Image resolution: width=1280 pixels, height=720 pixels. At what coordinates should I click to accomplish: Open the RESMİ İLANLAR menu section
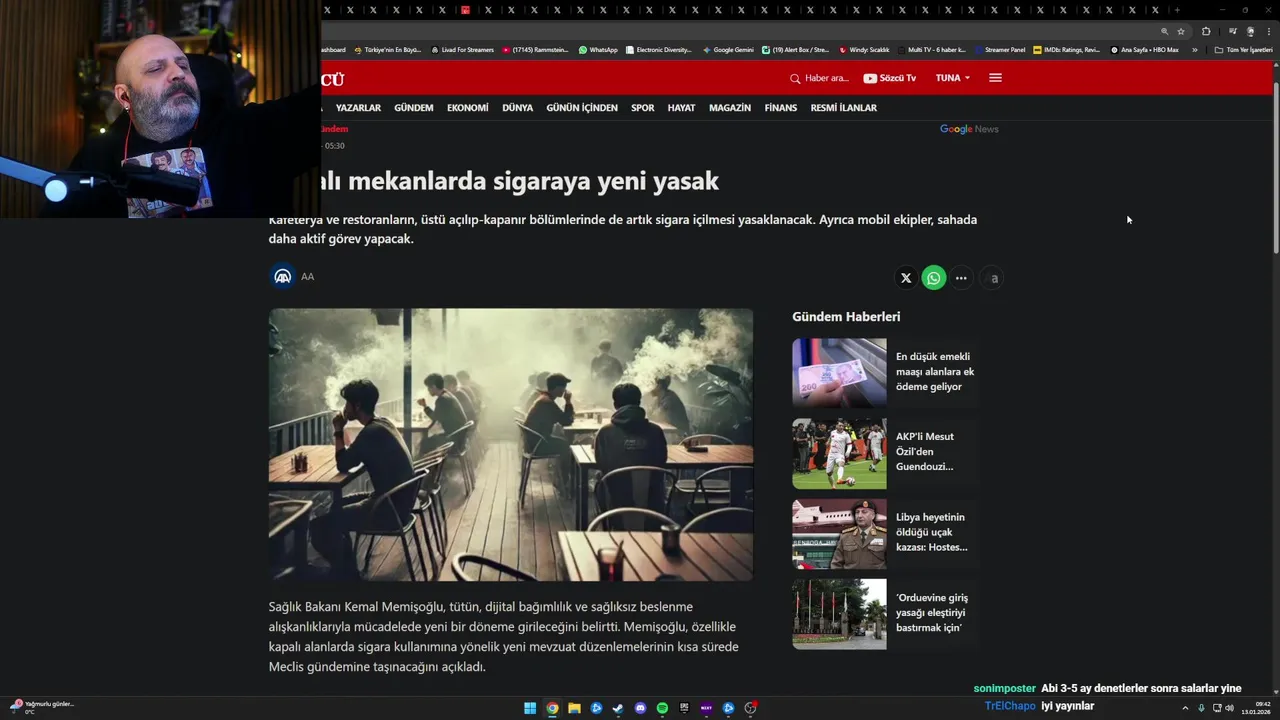pyautogui.click(x=843, y=108)
